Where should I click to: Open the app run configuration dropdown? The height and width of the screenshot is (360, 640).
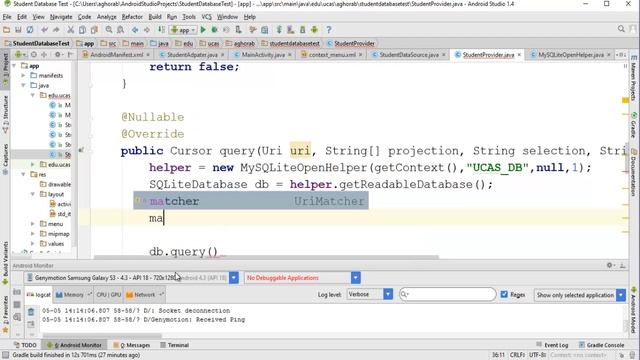pyautogui.click(x=183, y=30)
